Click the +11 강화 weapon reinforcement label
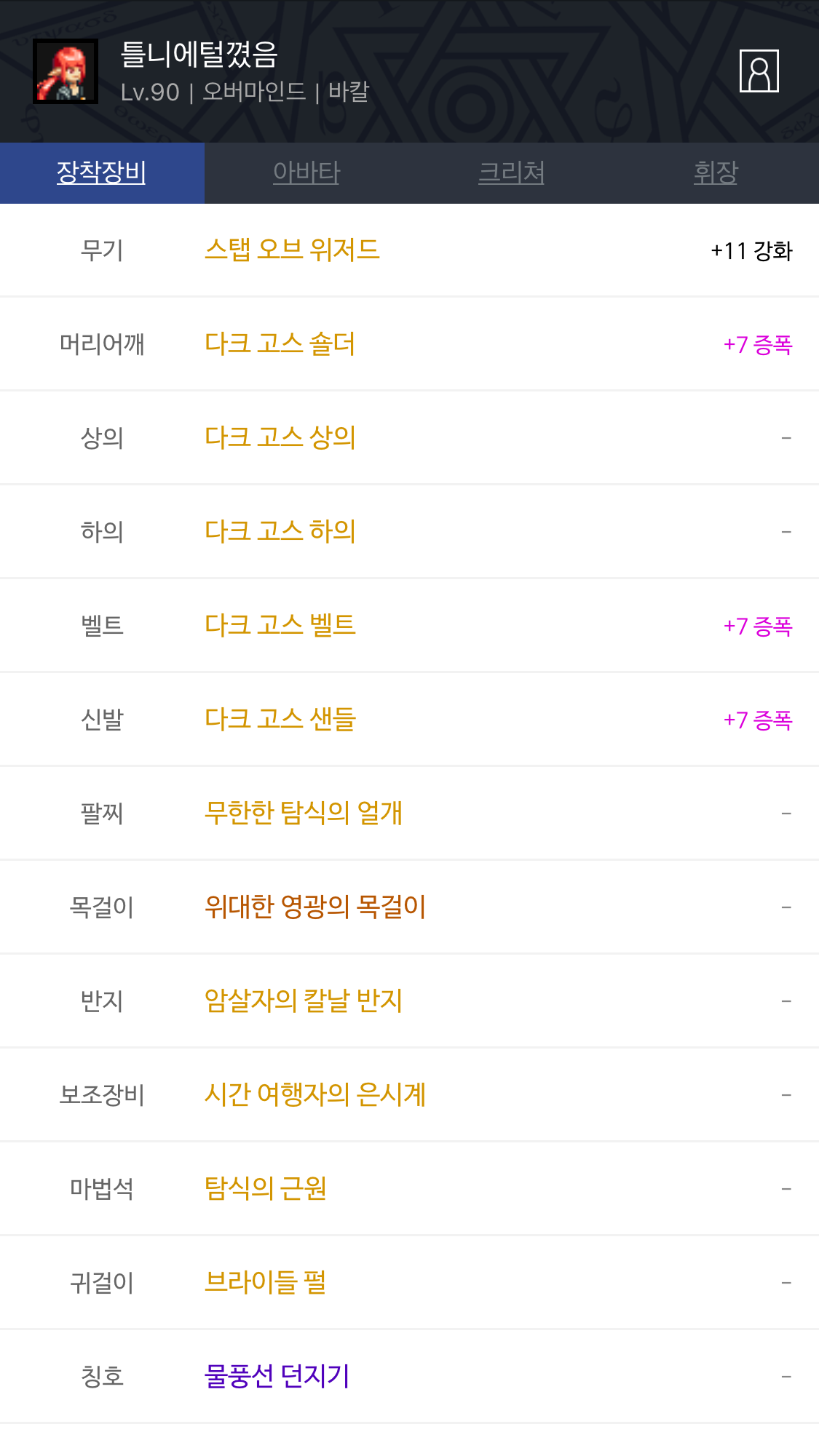Screen dimensions: 819x1456 pos(751,251)
